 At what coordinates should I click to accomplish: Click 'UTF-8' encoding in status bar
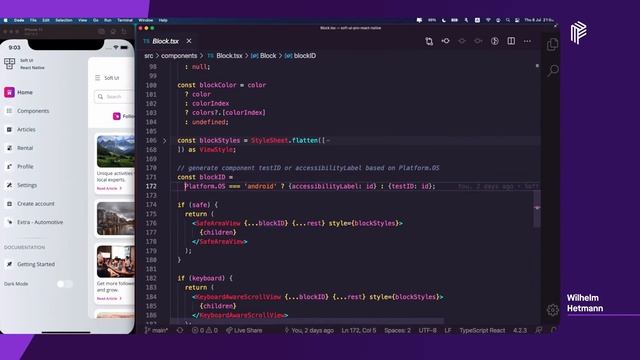pyautogui.click(x=427, y=330)
